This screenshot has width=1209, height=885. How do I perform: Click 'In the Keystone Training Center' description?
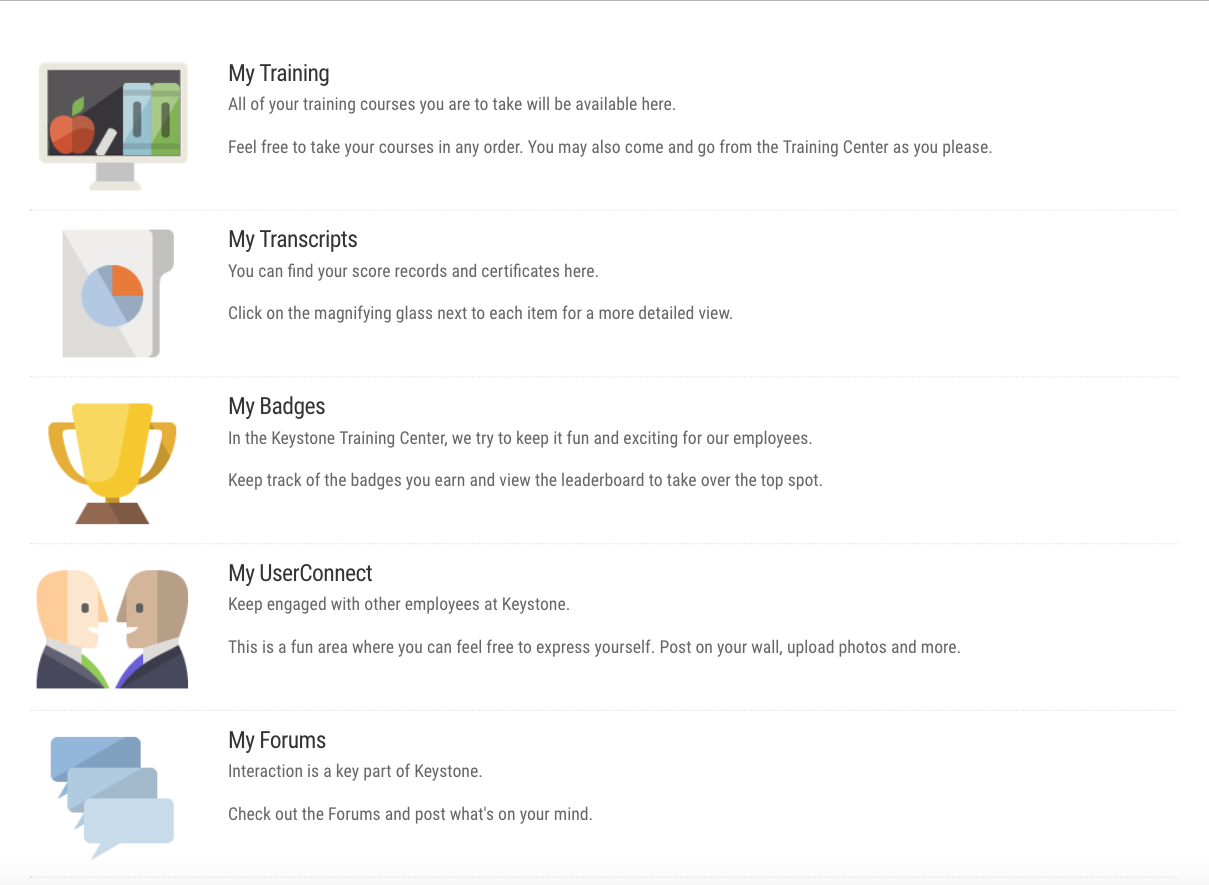coord(520,438)
